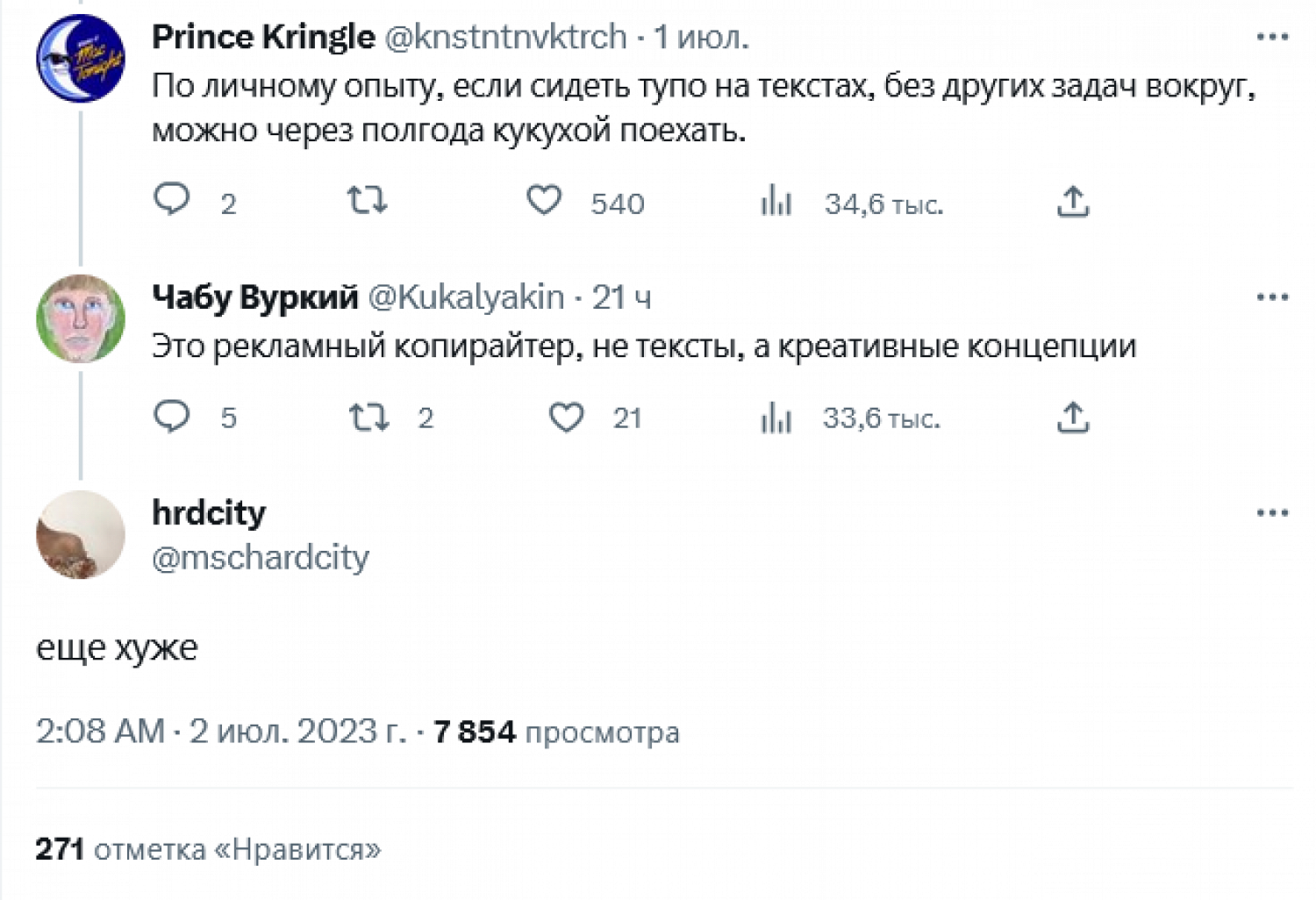Like Prince Kringle's tweet with heart icon
Image resolution: width=1316 pixels, height=900 pixels.
pyautogui.click(x=544, y=201)
